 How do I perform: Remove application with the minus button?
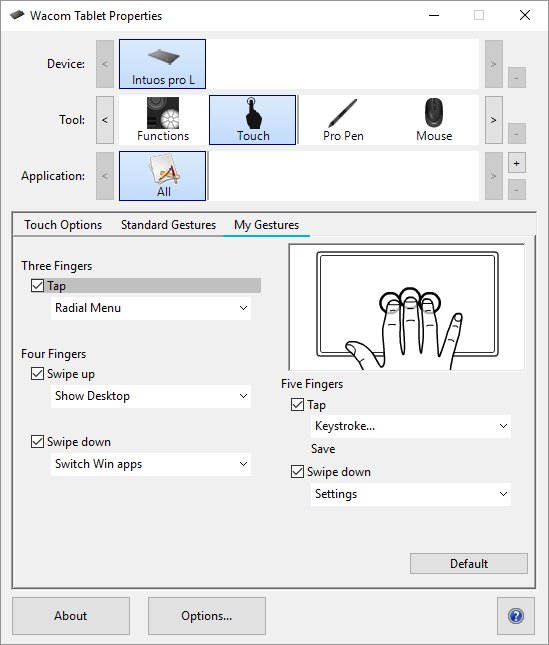pyautogui.click(x=517, y=190)
